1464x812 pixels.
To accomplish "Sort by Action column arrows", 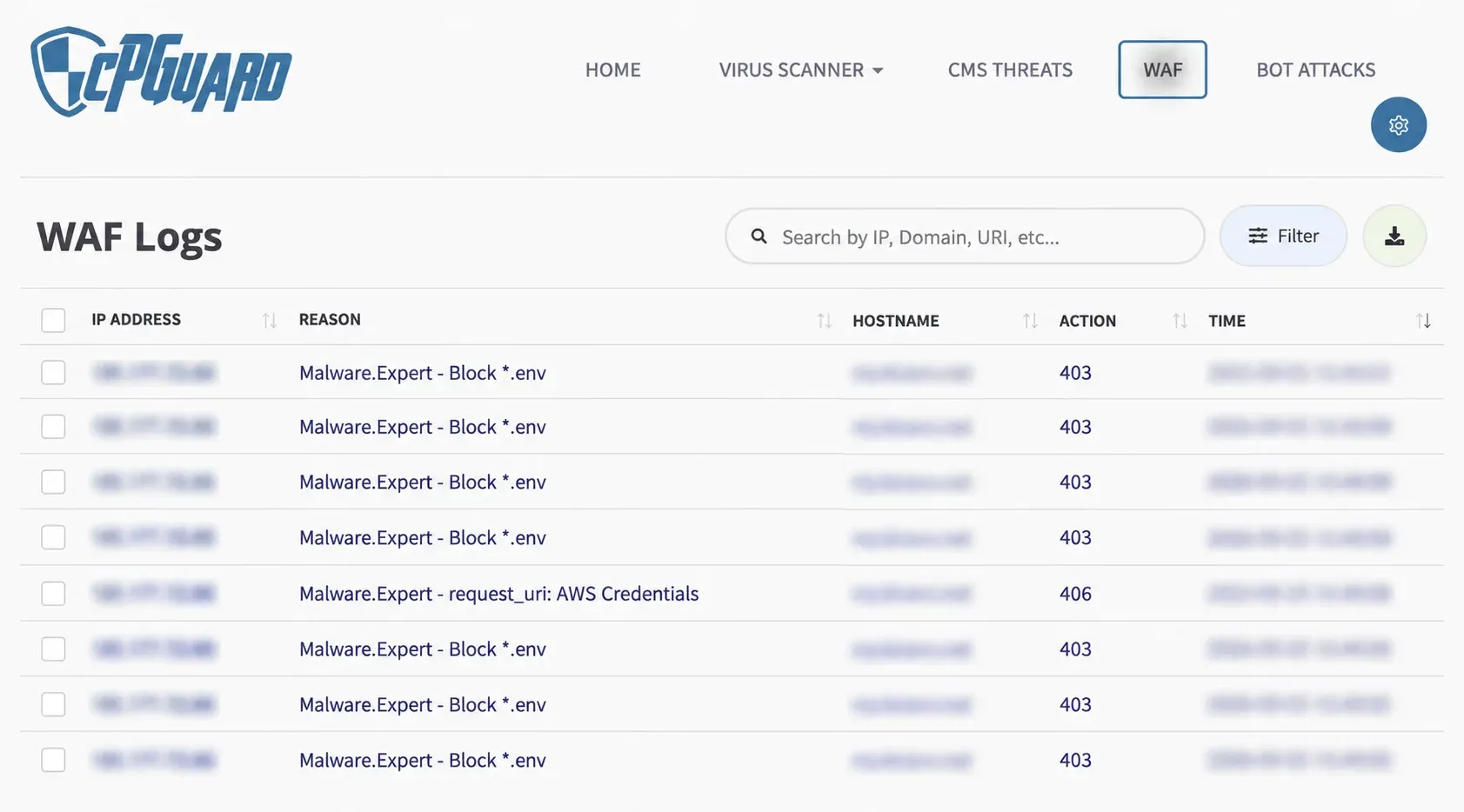I will [x=1180, y=321].
